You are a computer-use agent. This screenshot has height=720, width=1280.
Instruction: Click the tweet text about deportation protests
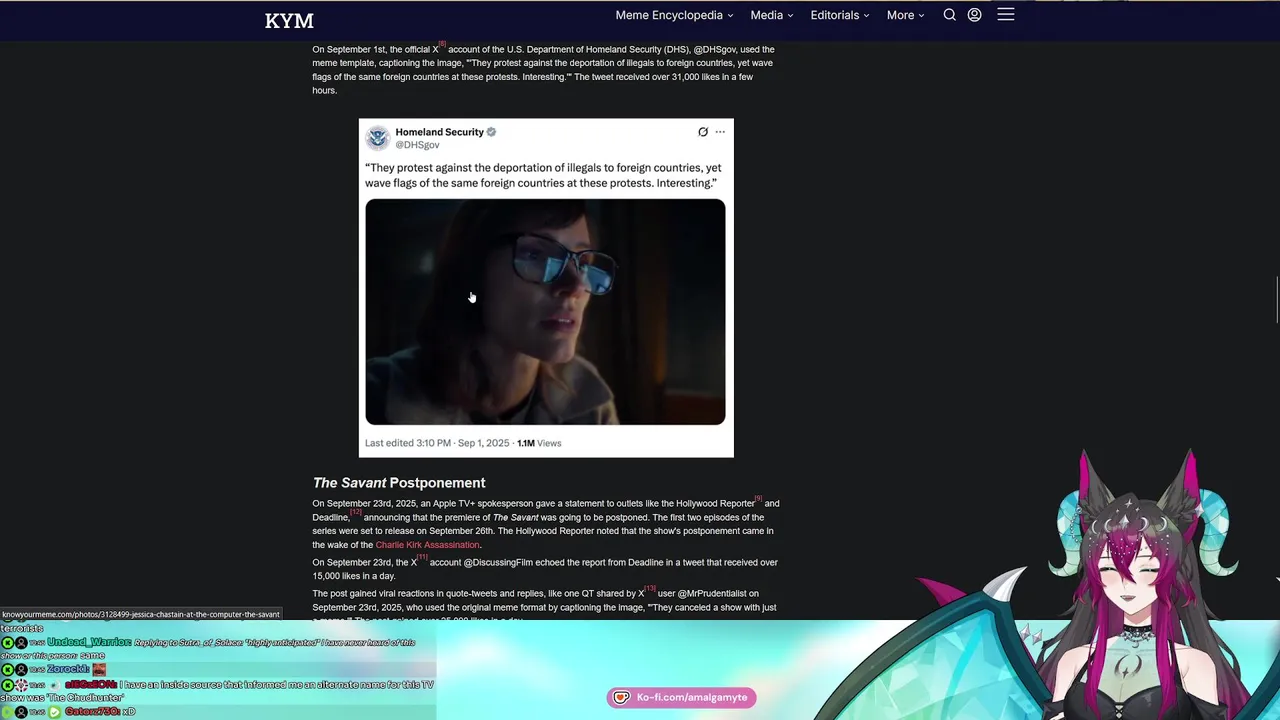click(x=543, y=175)
